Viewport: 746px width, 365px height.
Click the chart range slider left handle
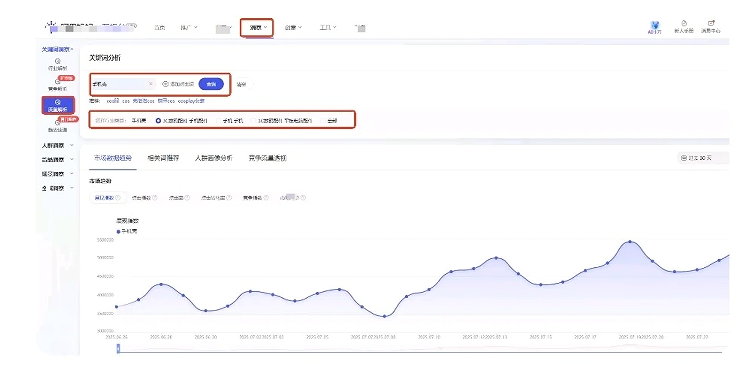(x=118, y=349)
